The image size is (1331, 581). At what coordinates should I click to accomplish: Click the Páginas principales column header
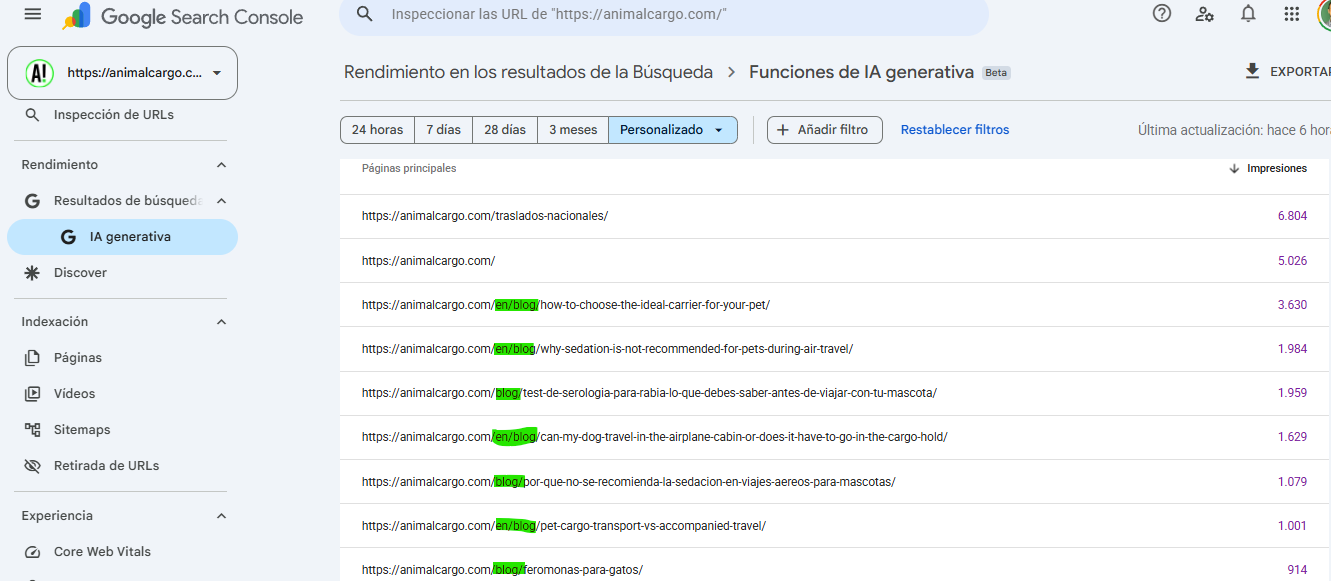pos(409,169)
